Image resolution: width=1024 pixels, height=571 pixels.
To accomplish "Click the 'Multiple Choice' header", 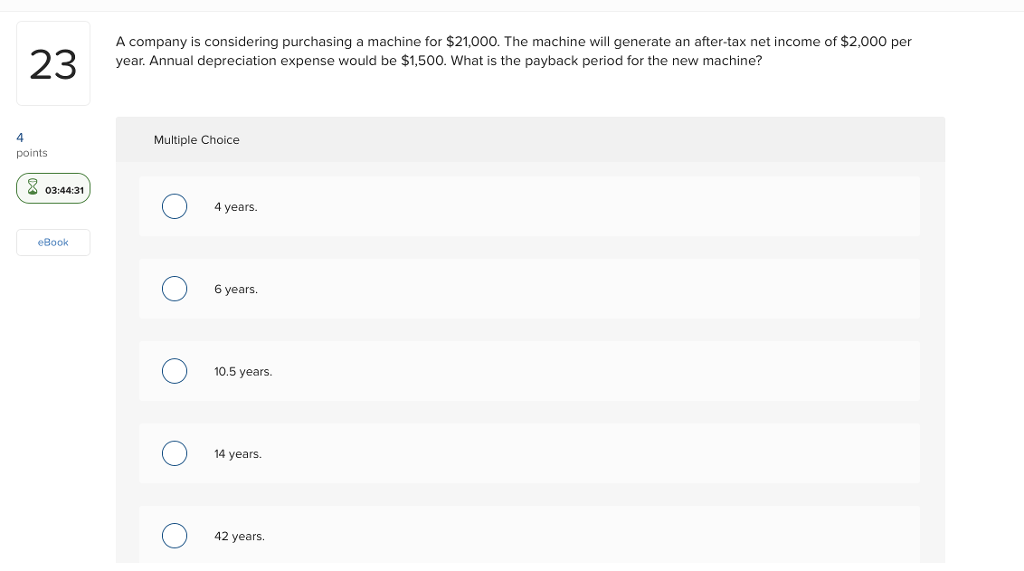I will coord(196,140).
